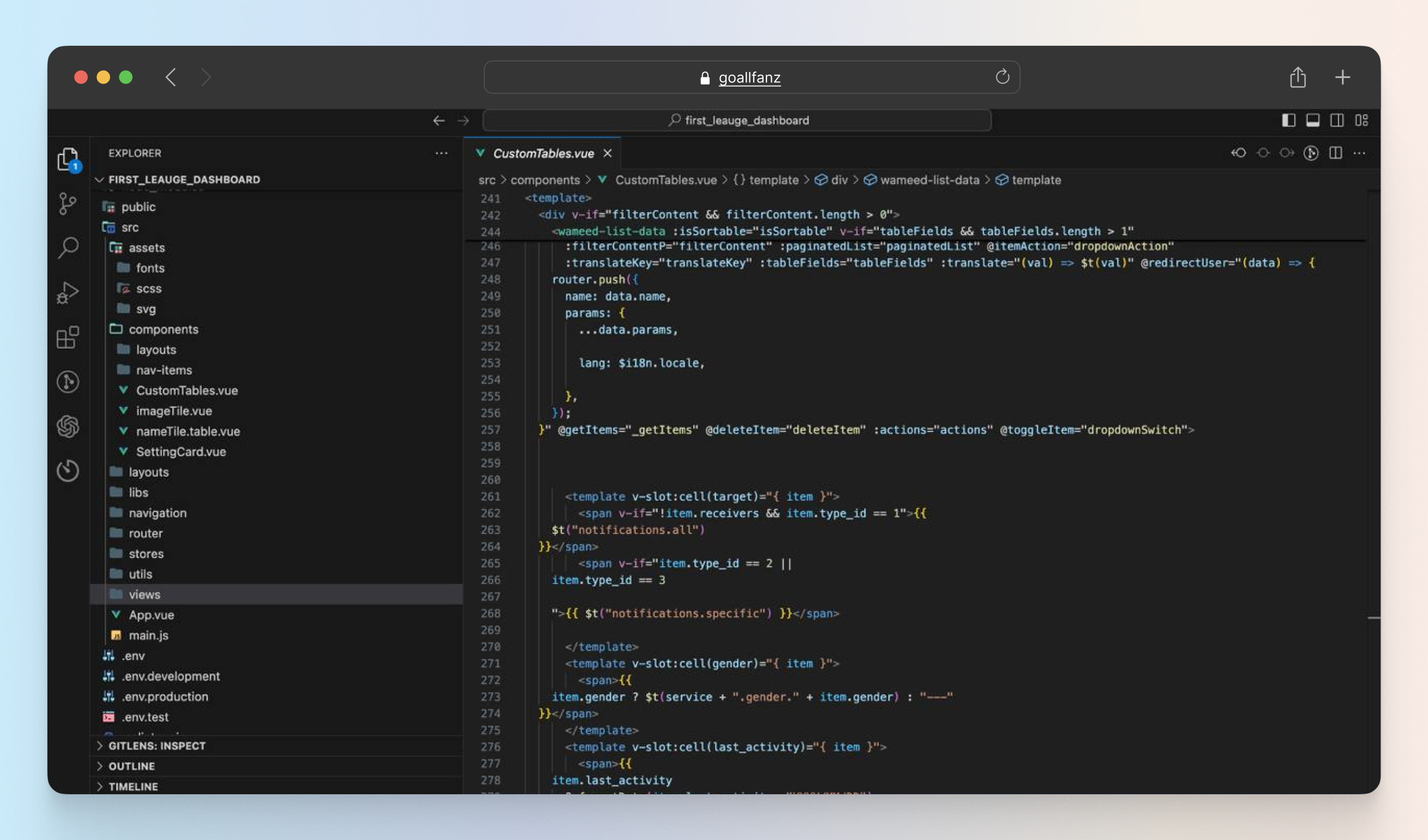Click the goallfanz address bar
1428x840 pixels.
[x=752, y=77]
